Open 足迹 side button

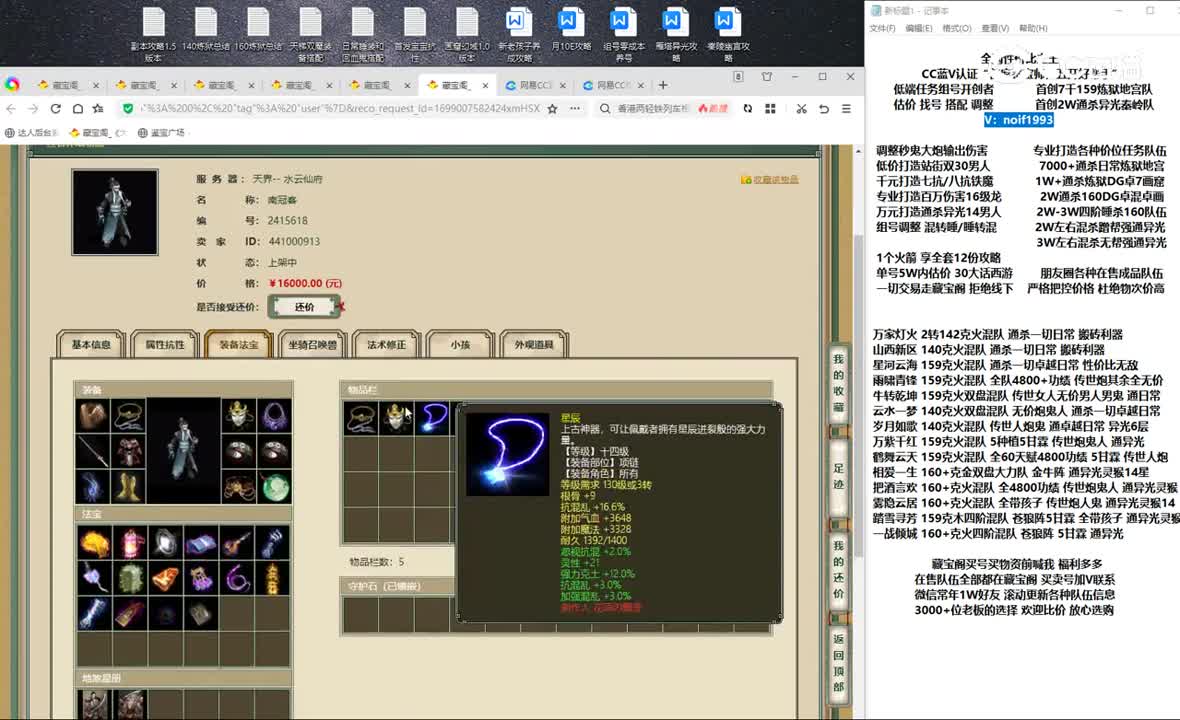(x=838, y=476)
